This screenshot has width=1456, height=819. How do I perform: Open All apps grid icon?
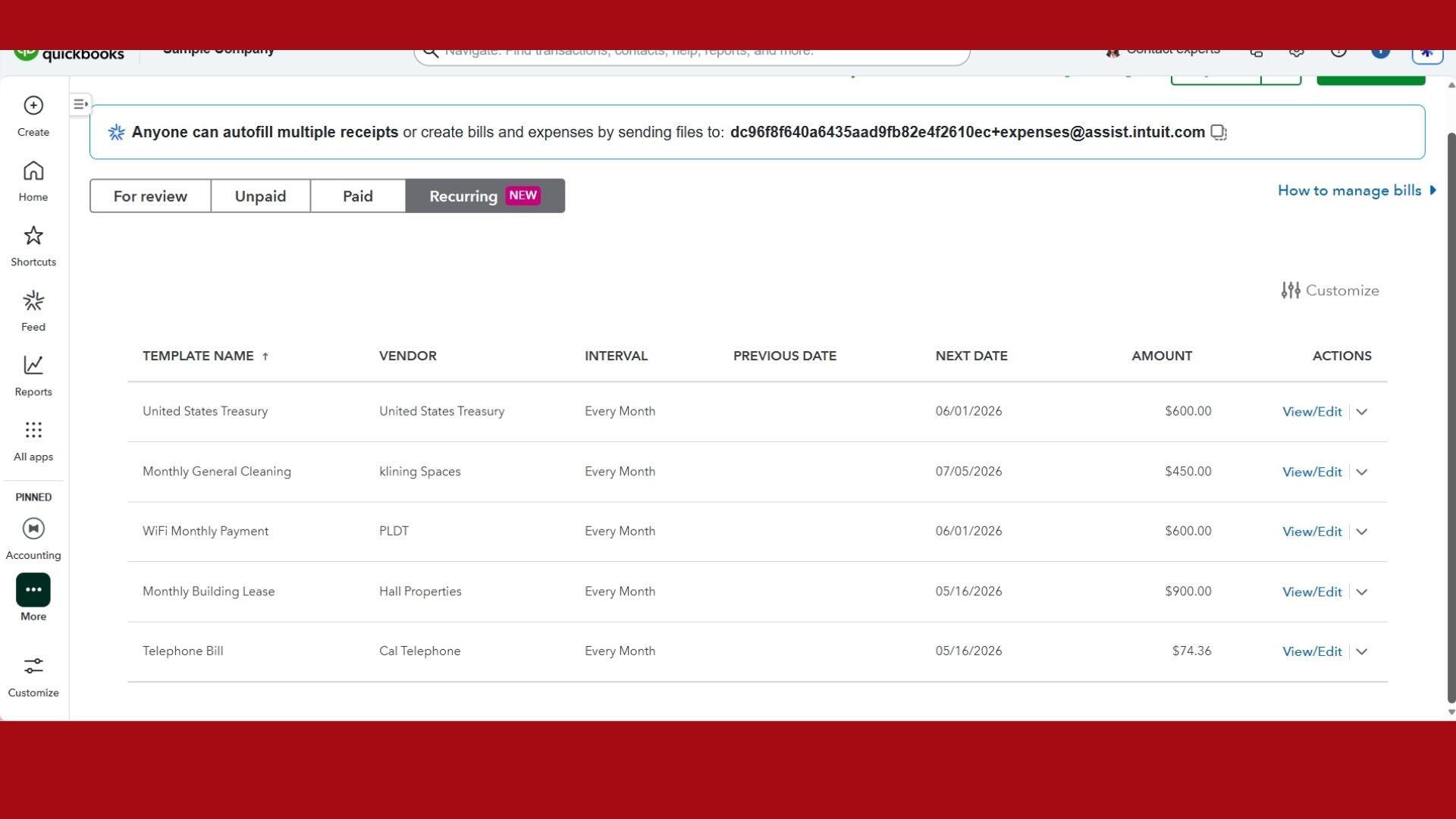[x=33, y=431]
